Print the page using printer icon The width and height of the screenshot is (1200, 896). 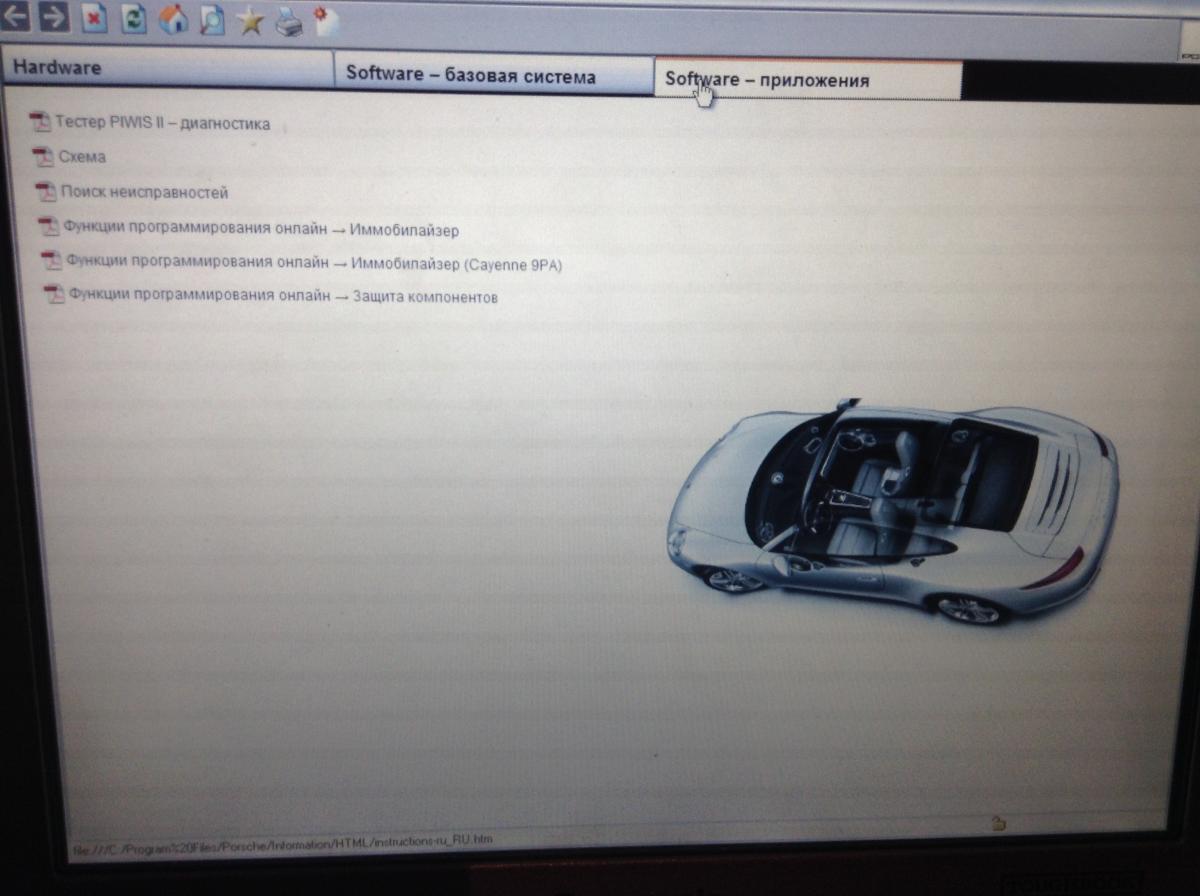tap(289, 21)
